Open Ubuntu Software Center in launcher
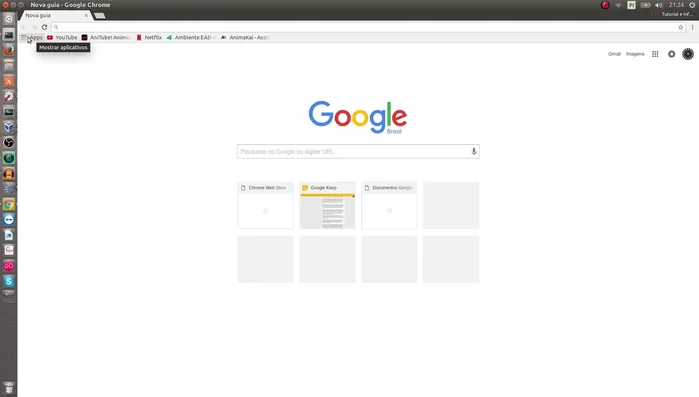The height and width of the screenshot is (397, 699). (x=8, y=81)
